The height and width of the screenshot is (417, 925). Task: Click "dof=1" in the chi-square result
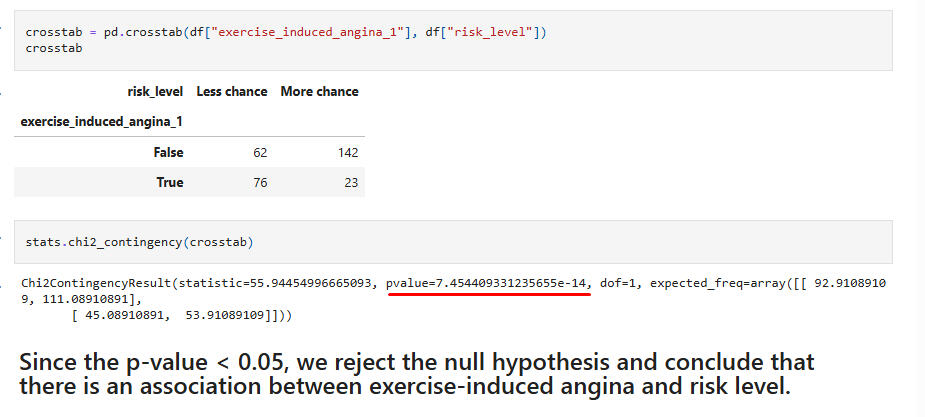pos(620,284)
